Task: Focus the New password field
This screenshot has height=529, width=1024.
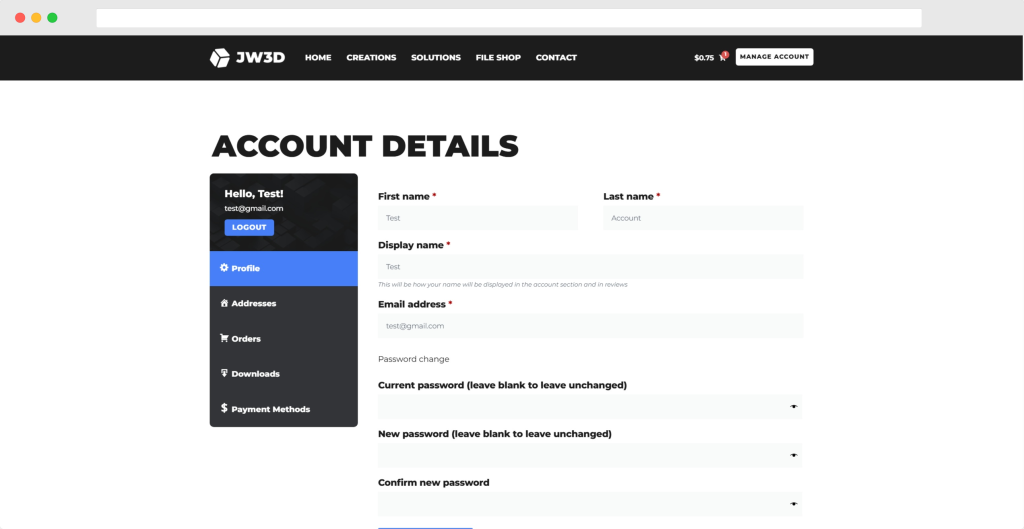Action: [590, 455]
